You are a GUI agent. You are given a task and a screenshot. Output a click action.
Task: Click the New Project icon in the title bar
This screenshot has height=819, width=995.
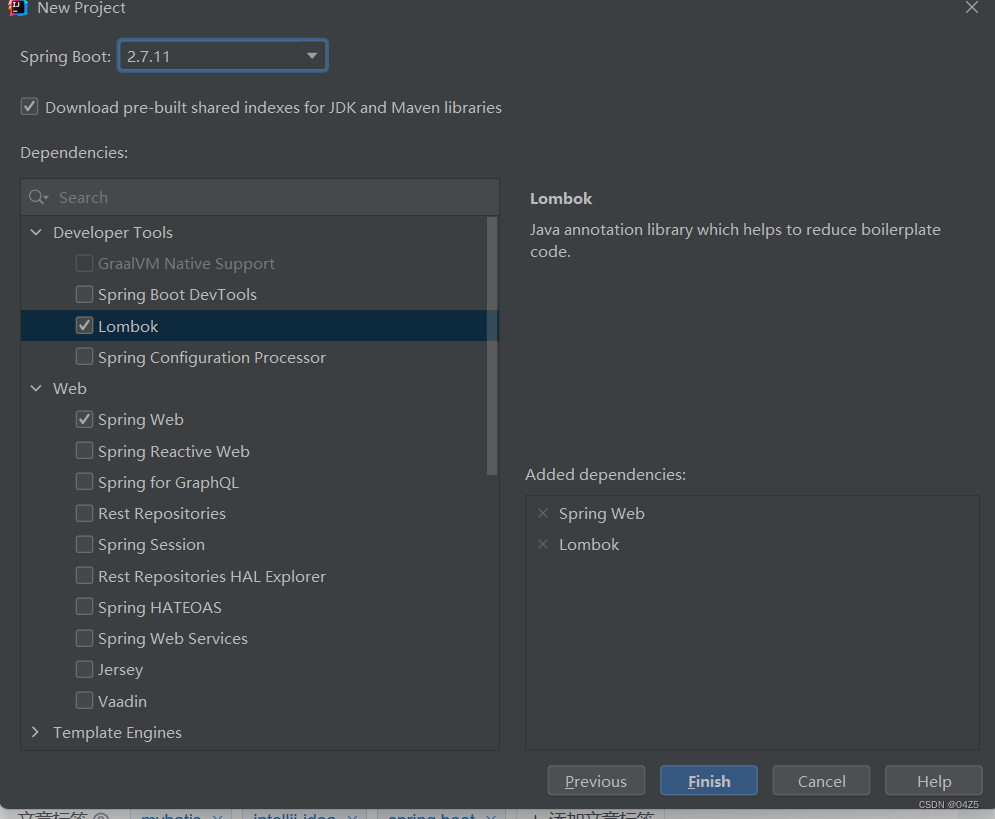pyautogui.click(x=16, y=8)
